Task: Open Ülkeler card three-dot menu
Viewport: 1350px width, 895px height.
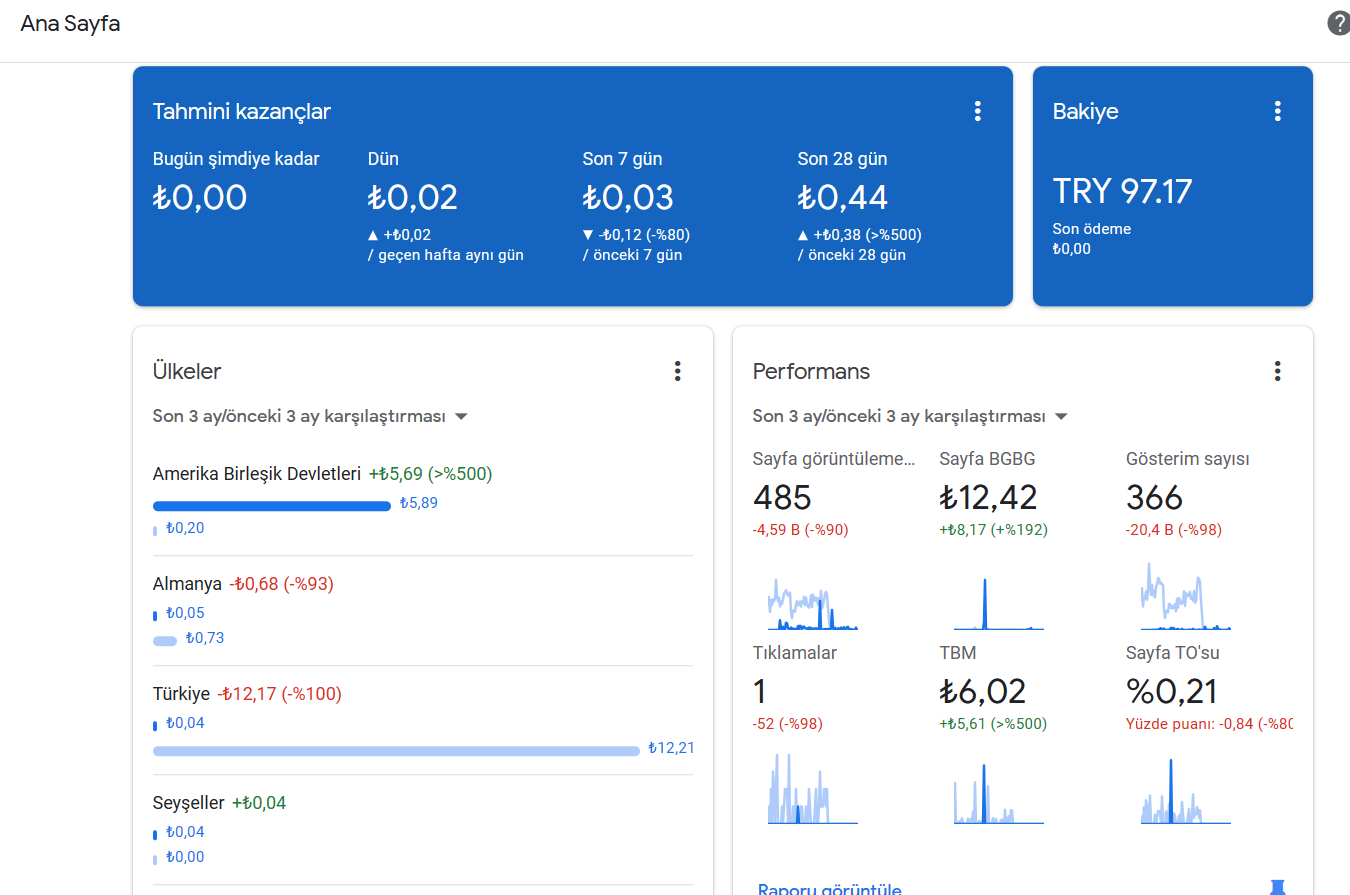Action: tap(677, 372)
